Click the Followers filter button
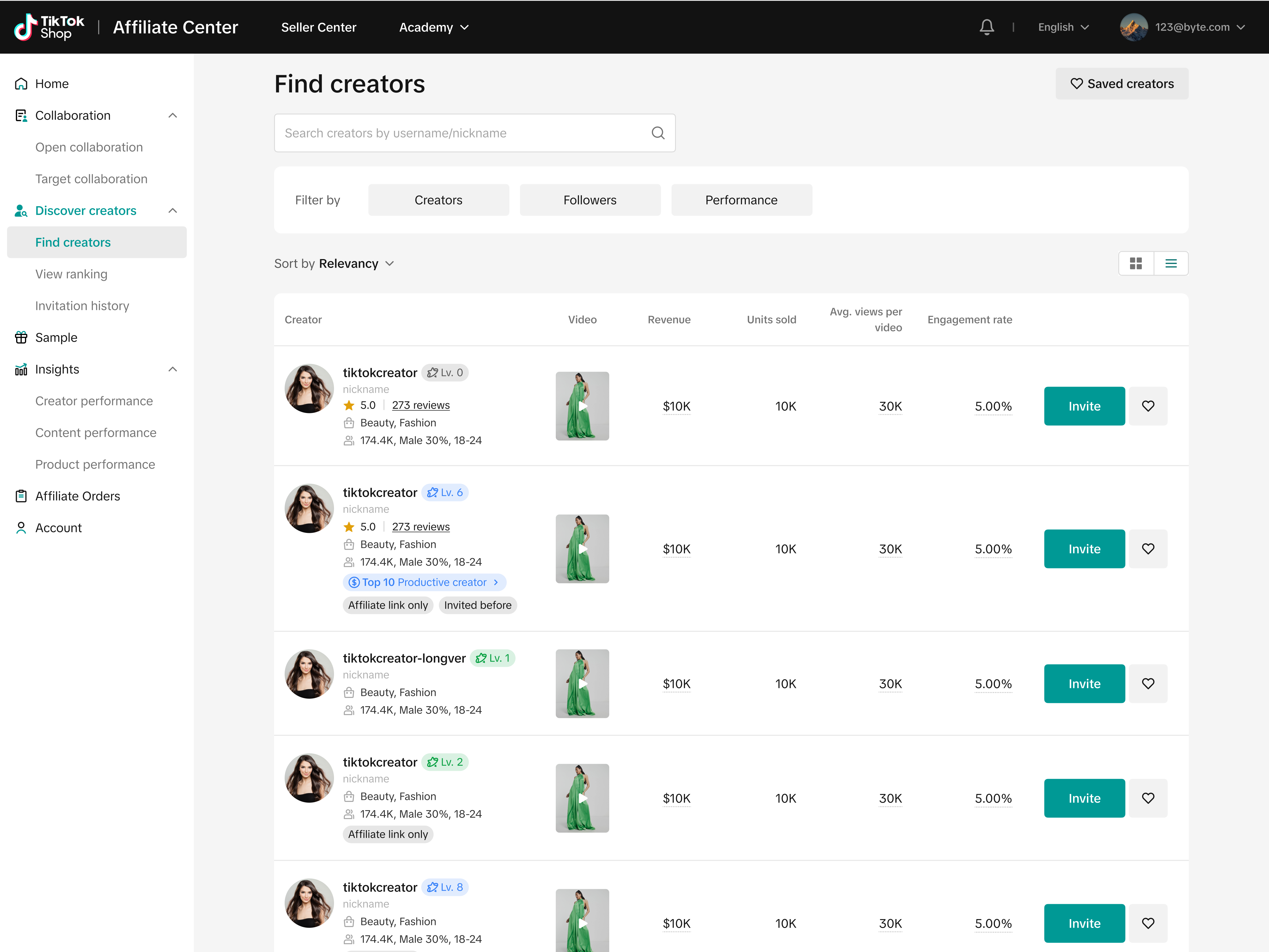The width and height of the screenshot is (1269, 952). tap(589, 200)
